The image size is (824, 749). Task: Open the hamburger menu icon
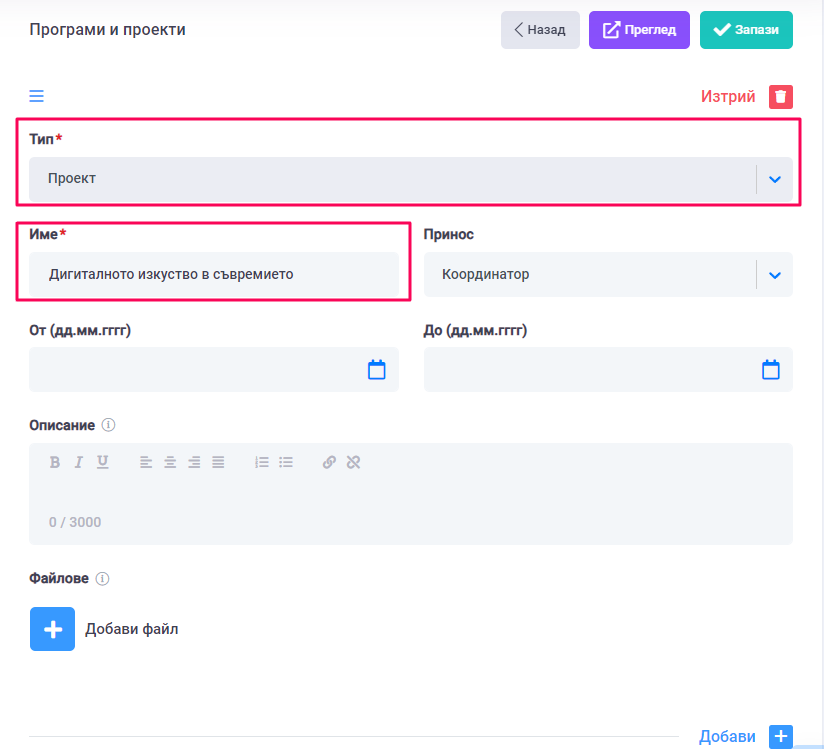(36, 97)
